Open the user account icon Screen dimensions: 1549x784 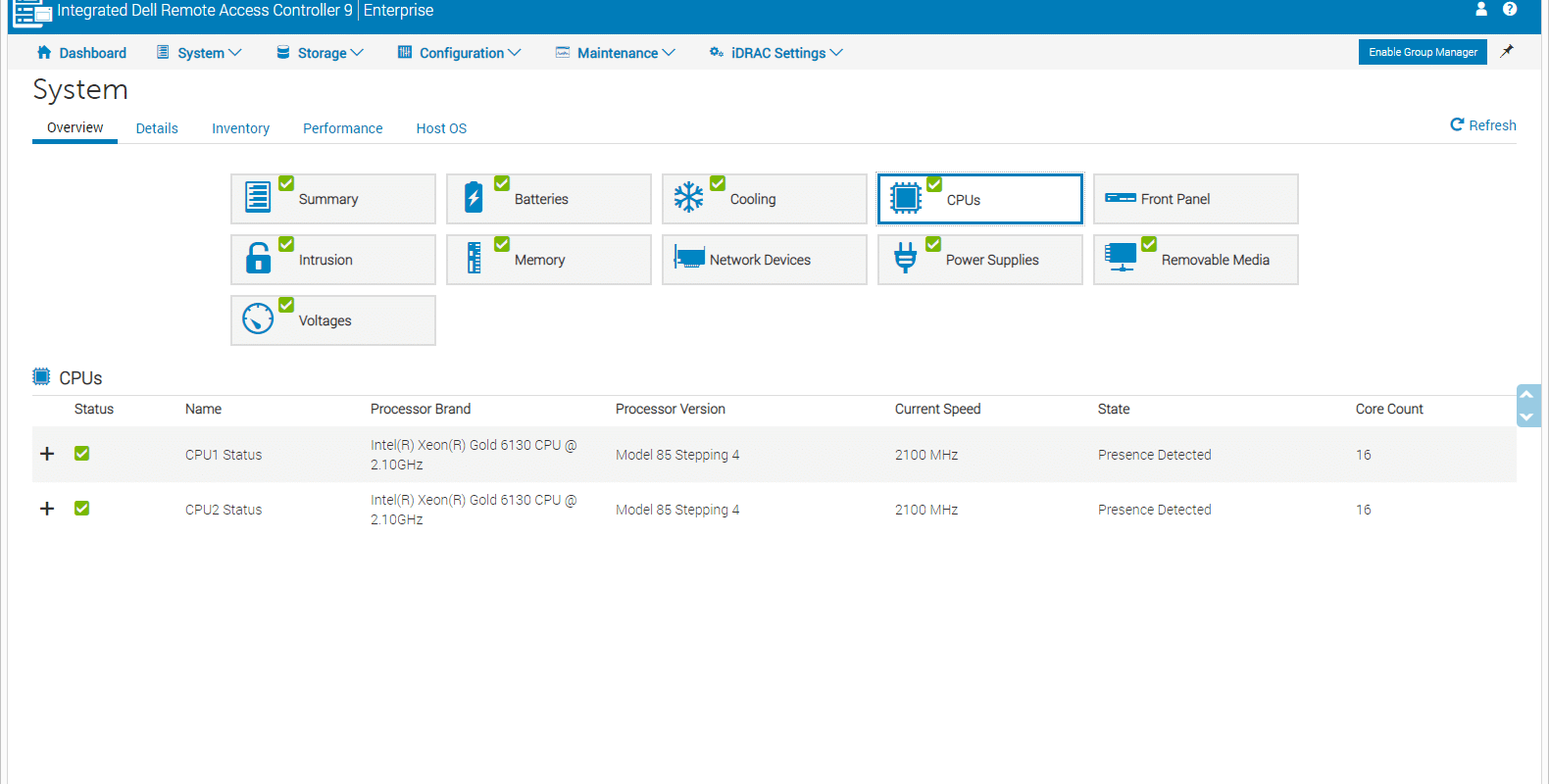tap(1481, 9)
